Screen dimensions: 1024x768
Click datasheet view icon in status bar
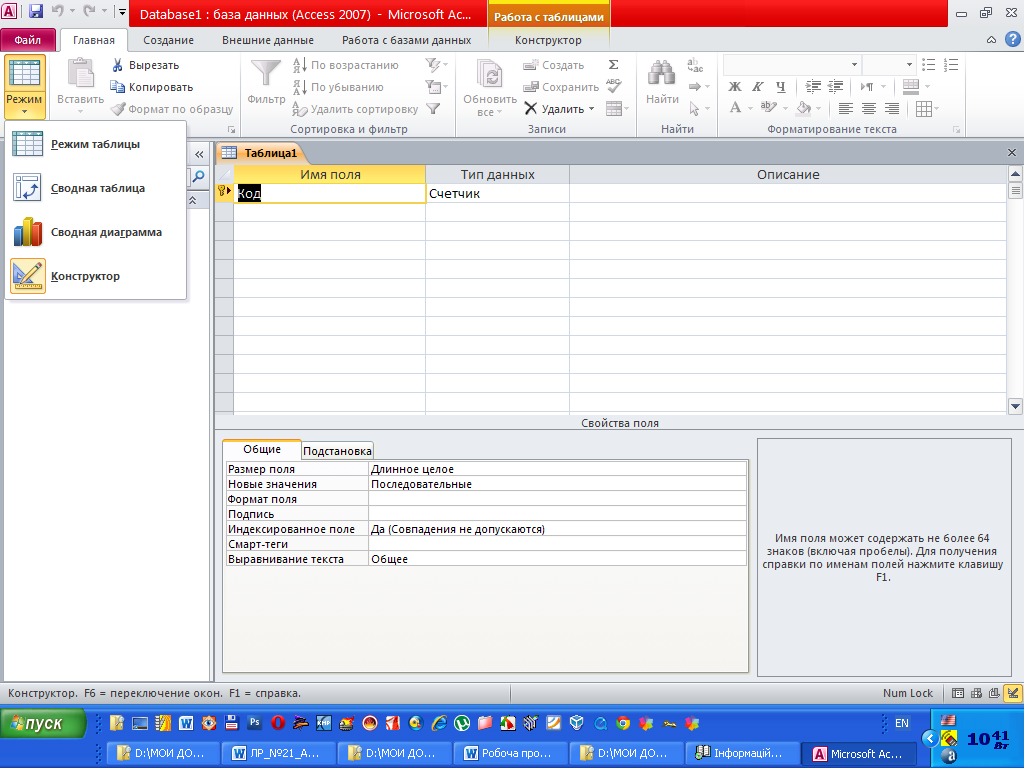(957, 694)
